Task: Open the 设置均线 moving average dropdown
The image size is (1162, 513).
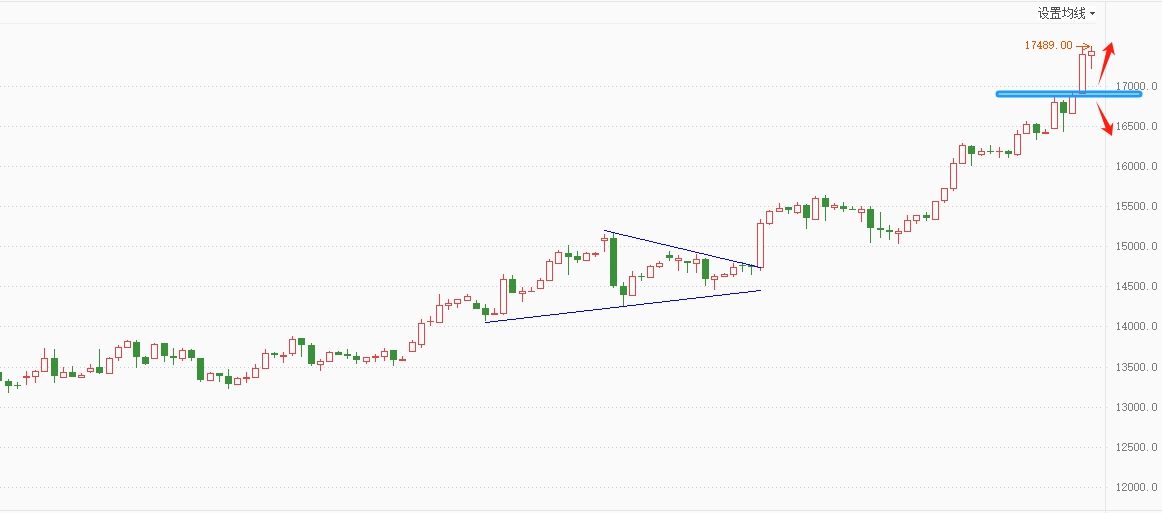Action: [1066, 13]
